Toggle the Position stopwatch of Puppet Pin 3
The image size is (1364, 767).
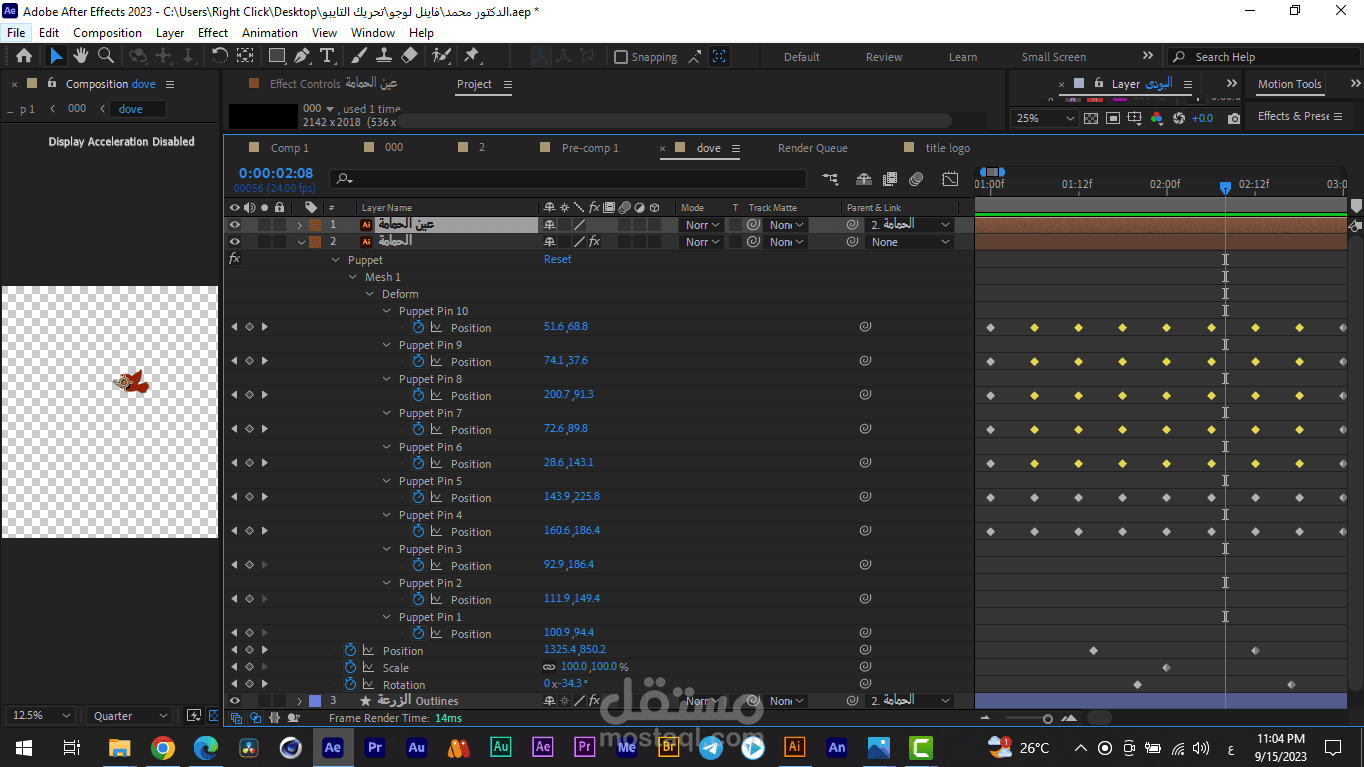pos(419,565)
